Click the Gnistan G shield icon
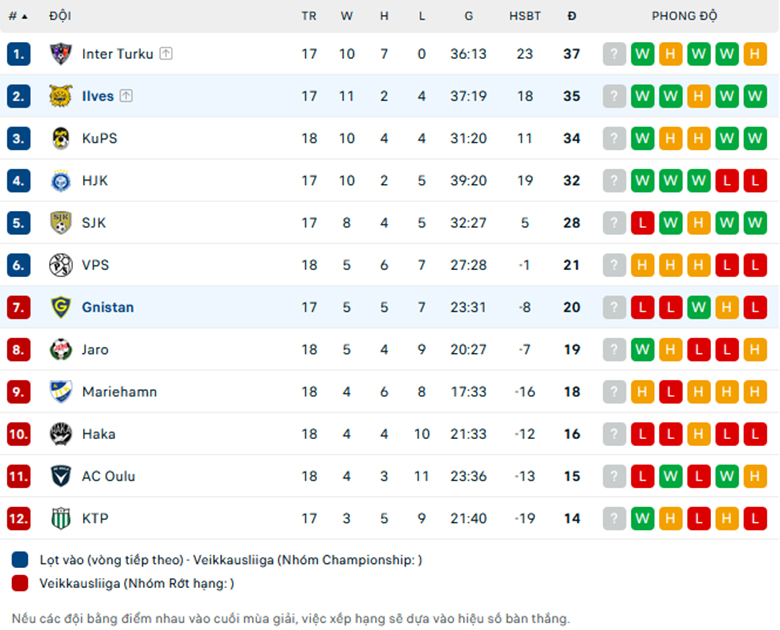The width and height of the screenshot is (780, 630). [x=61, y=308]
